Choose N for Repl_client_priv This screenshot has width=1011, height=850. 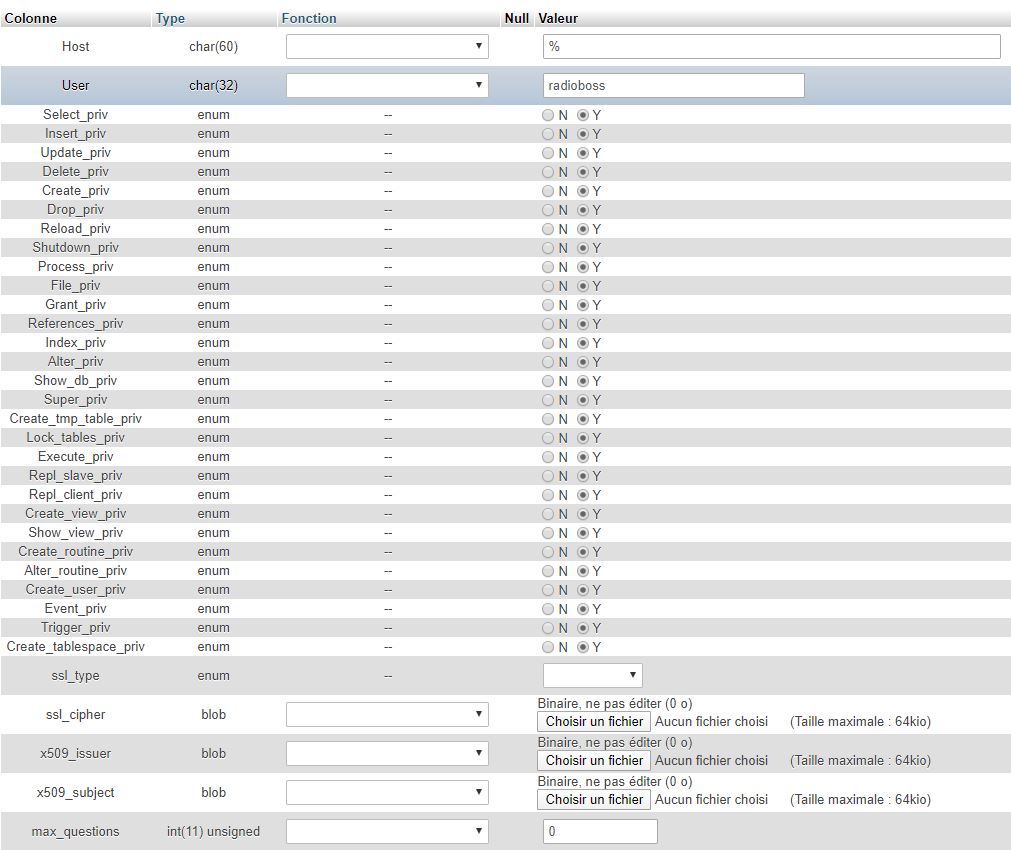click(548, 495)
